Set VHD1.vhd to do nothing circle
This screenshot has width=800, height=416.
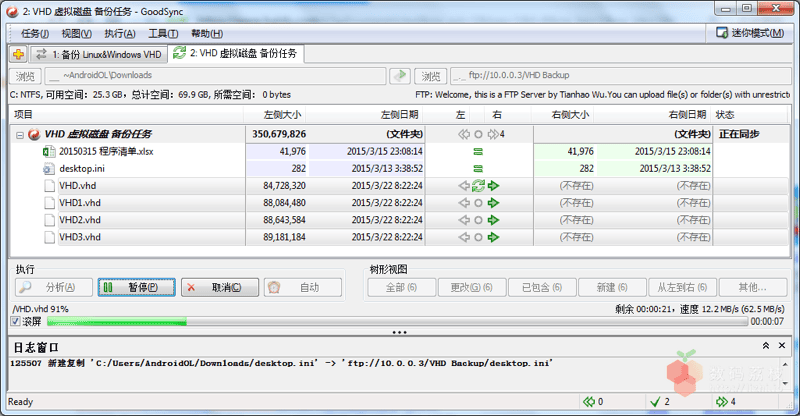click(478, 203)
